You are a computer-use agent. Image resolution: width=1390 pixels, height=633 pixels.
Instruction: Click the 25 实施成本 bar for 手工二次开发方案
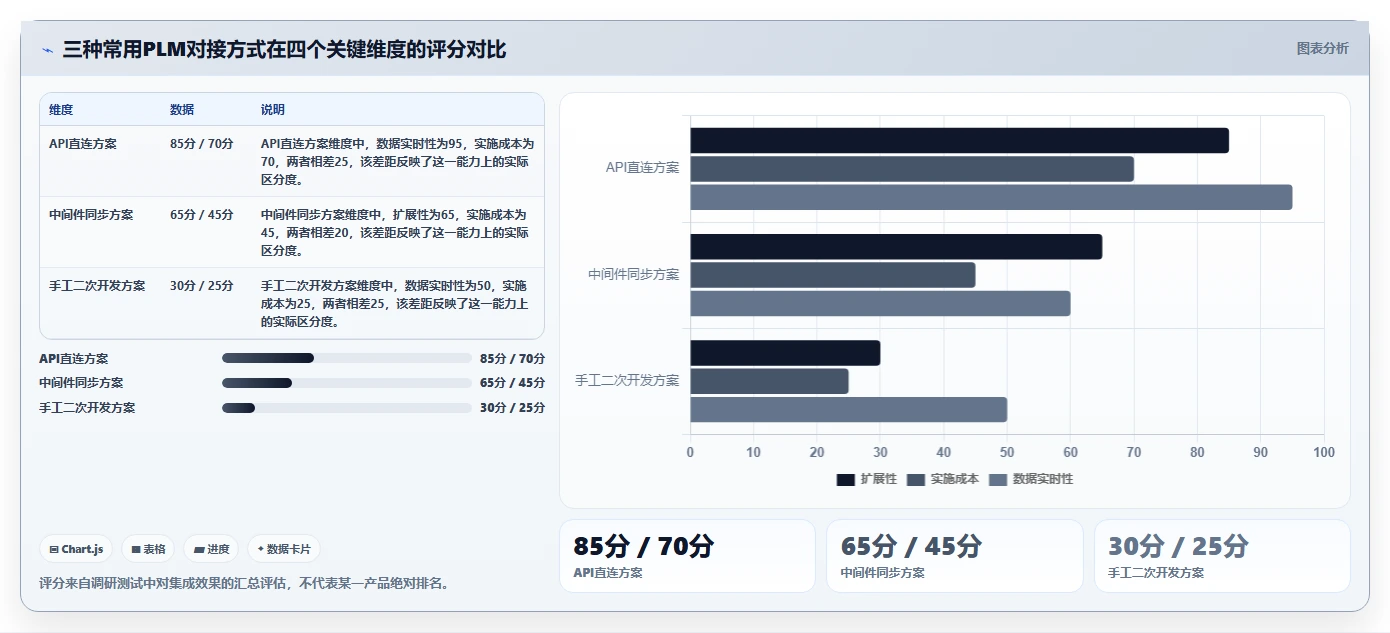tap(769, 381)
